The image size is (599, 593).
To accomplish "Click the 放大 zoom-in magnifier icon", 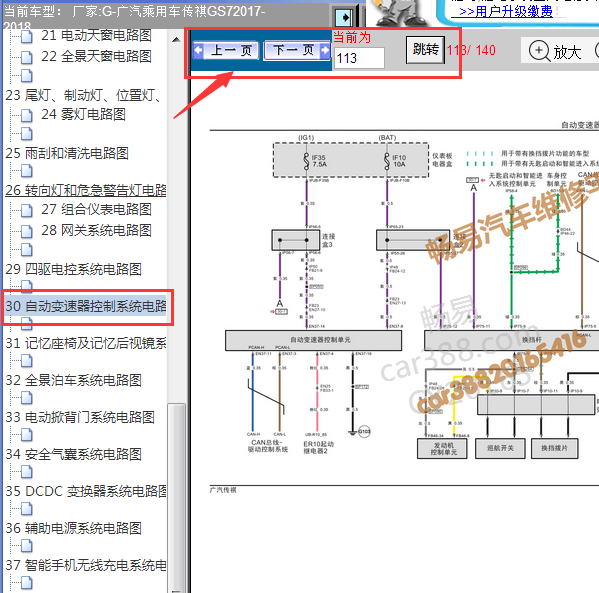I will coord(539,51).
